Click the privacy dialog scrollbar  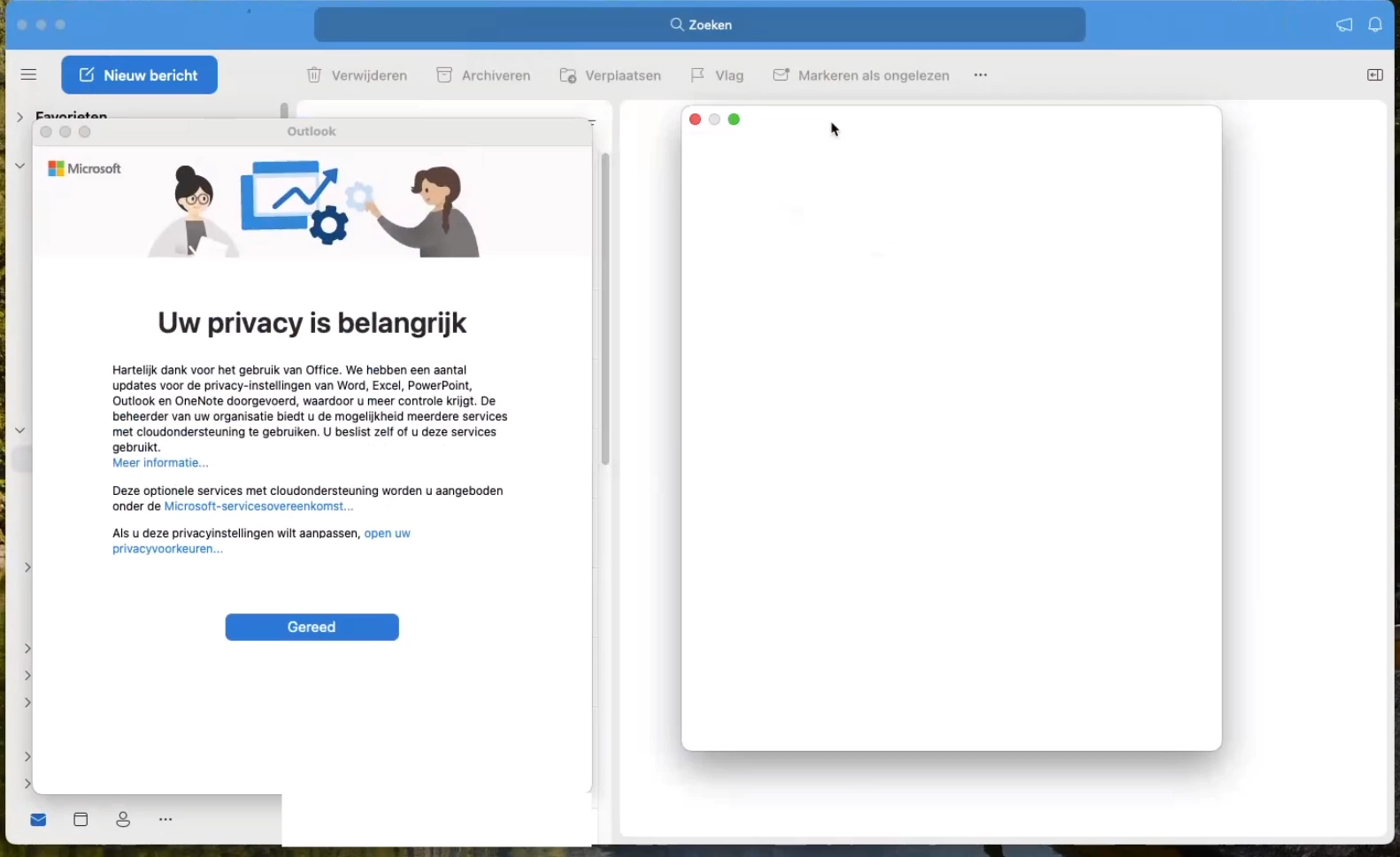[x=605, y=309]
